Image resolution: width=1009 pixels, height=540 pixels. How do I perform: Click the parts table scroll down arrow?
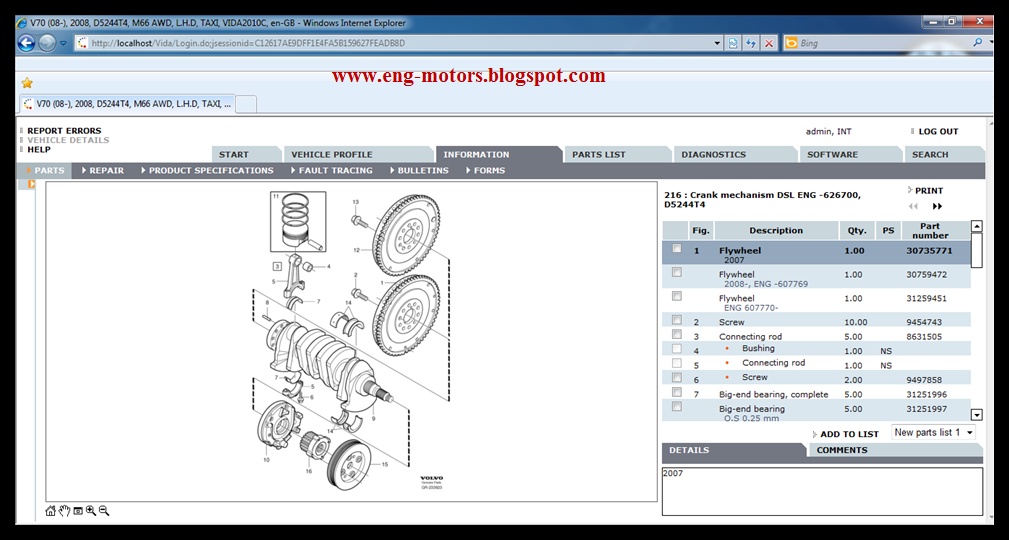(976, 415)
